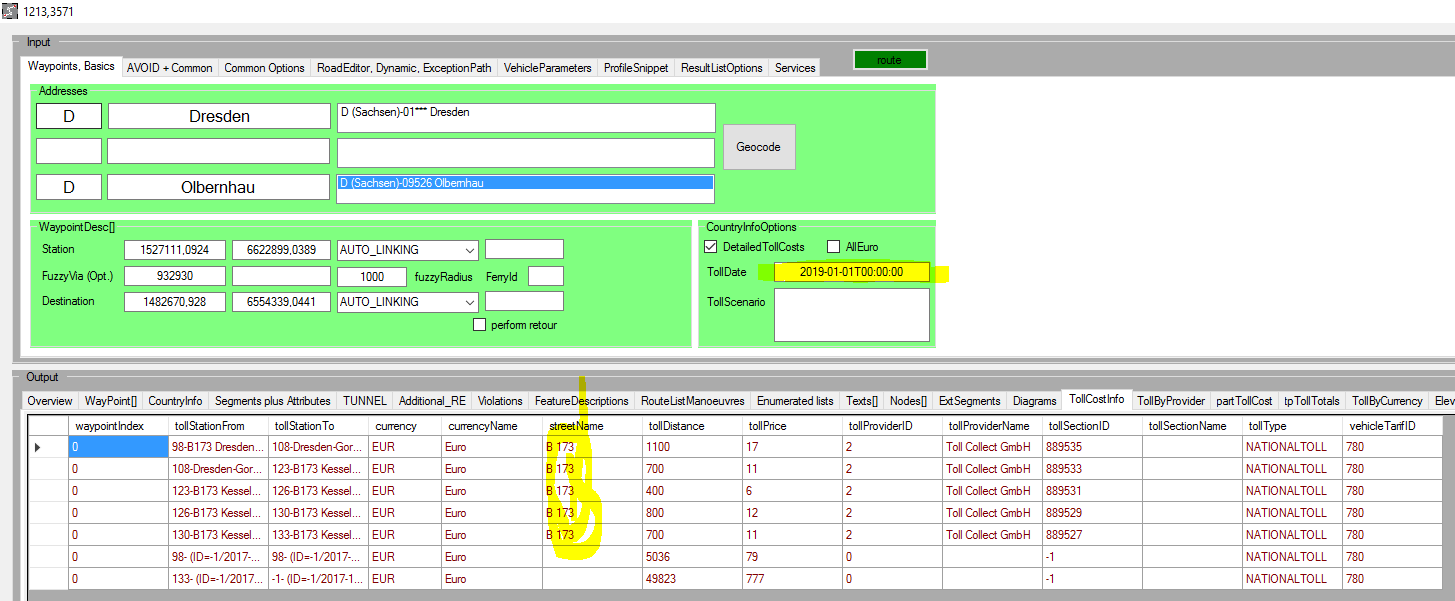Select the Olbernhau geocode result list entry

[x=525, y=183]
